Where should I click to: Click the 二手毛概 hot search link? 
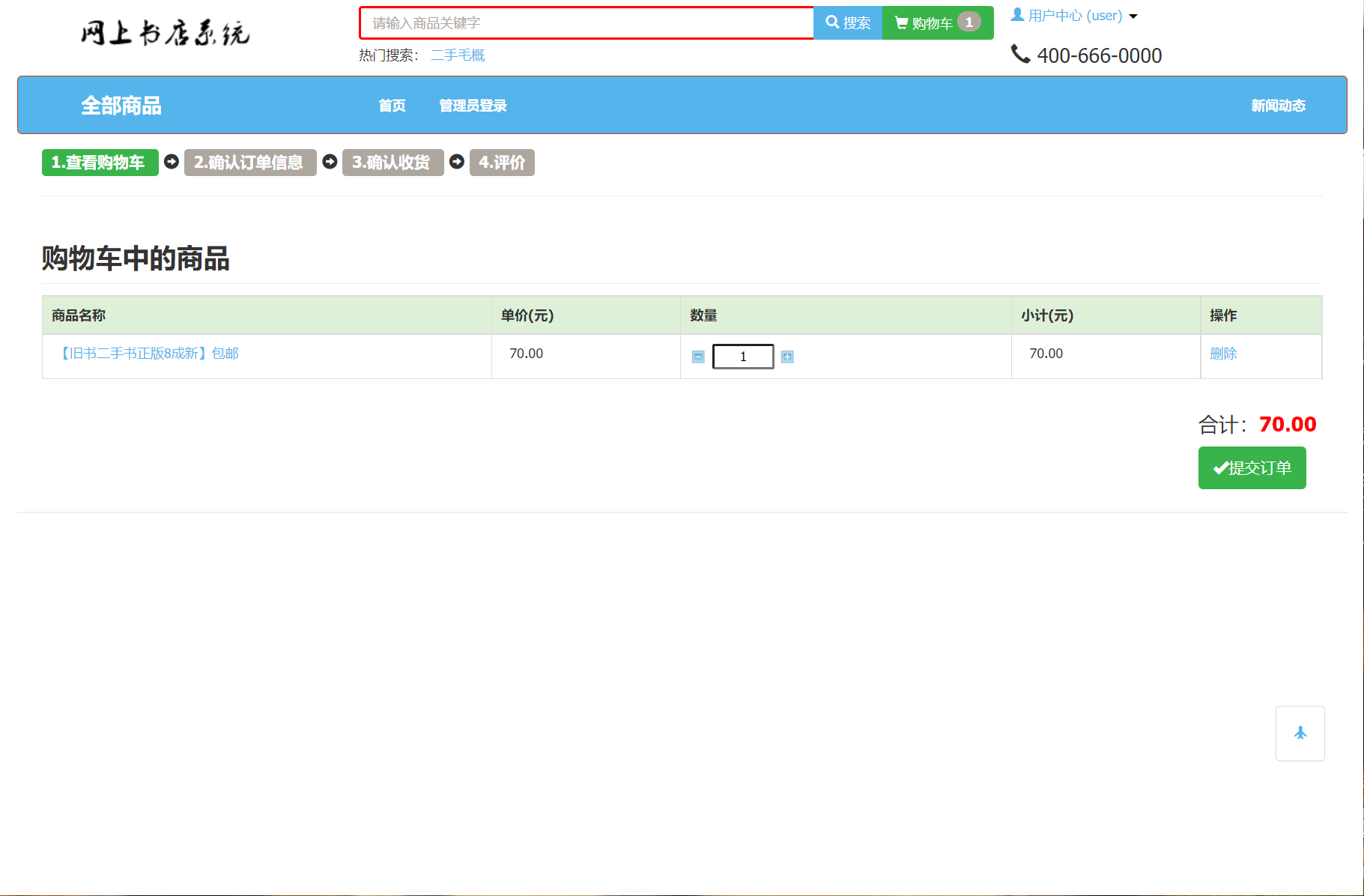458,55
